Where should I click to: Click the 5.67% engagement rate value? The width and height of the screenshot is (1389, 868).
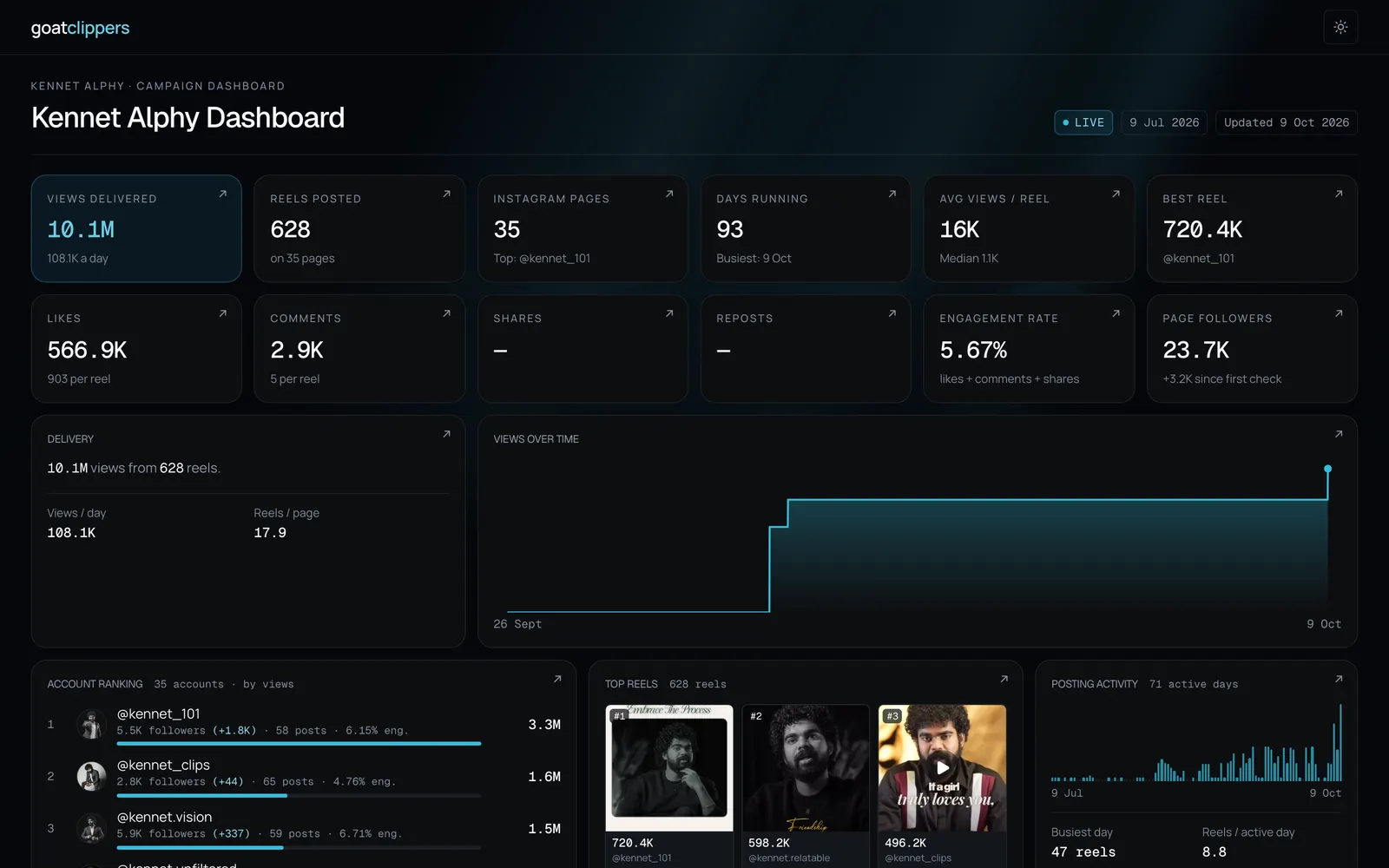click(x=973, y=351)
